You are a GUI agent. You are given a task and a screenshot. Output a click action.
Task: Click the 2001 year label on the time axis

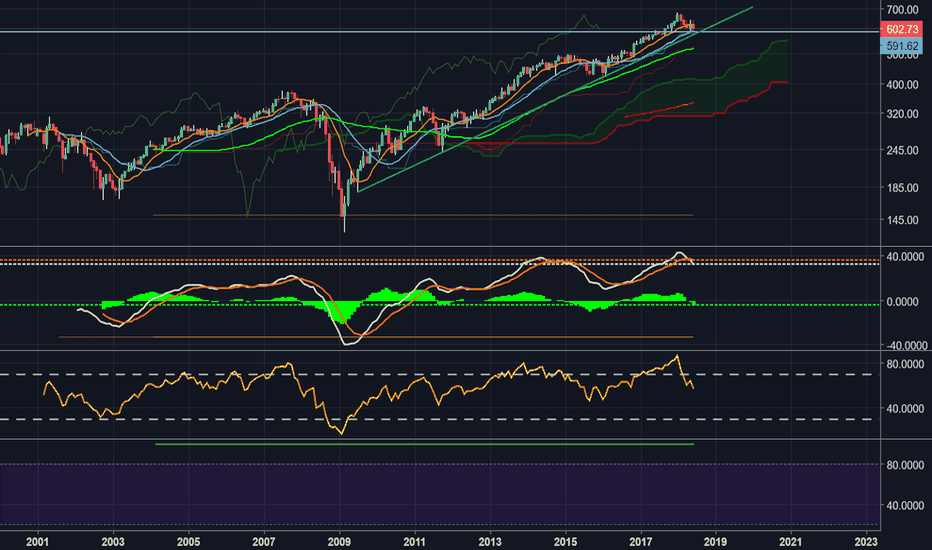pos(37,542)
